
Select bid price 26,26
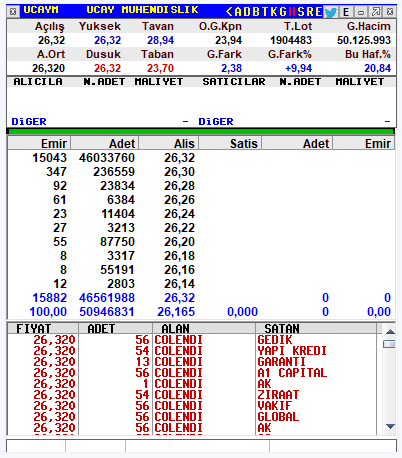click(179, 200)
